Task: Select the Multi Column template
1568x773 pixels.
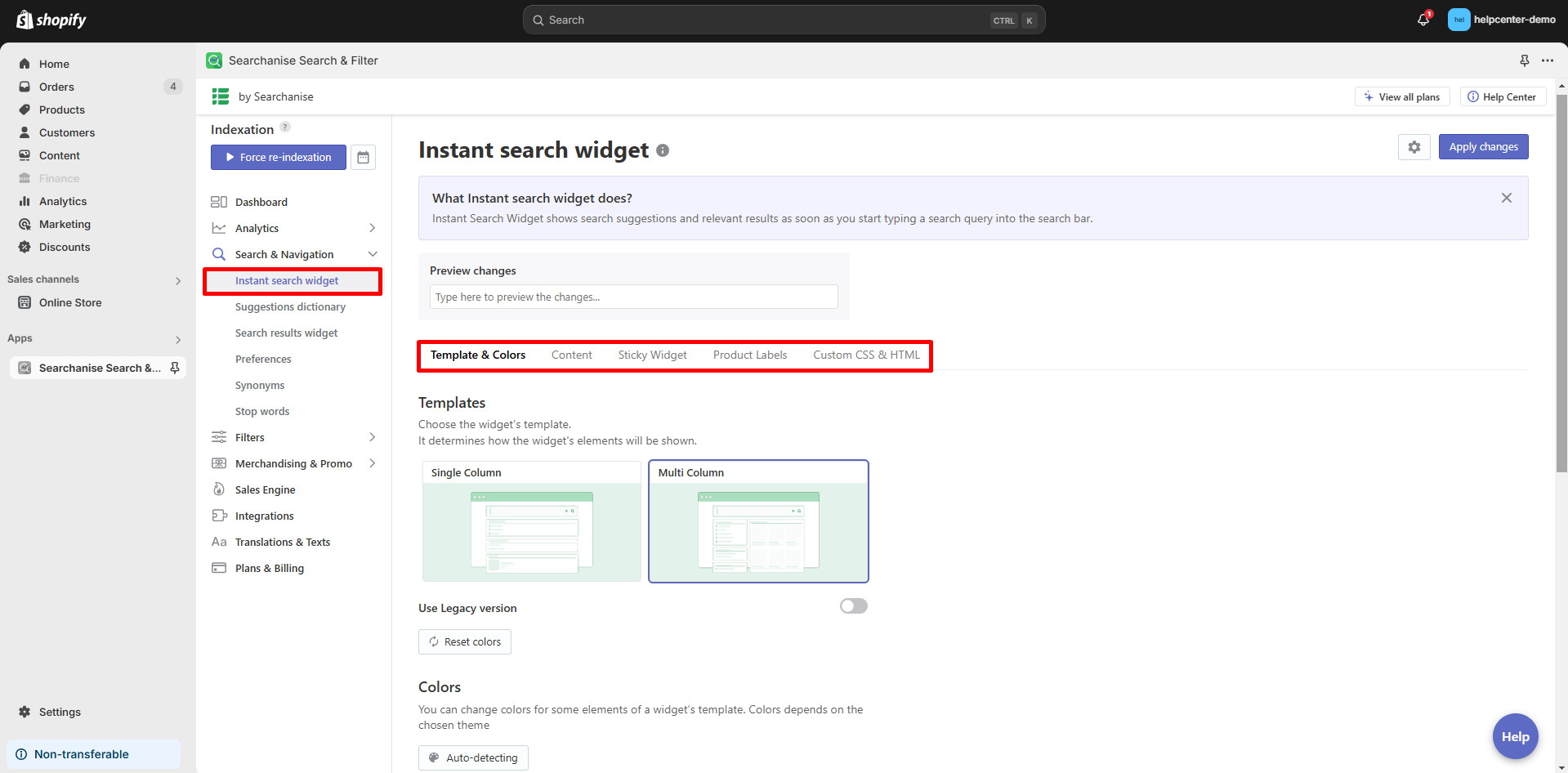Action: click(757, 521)
